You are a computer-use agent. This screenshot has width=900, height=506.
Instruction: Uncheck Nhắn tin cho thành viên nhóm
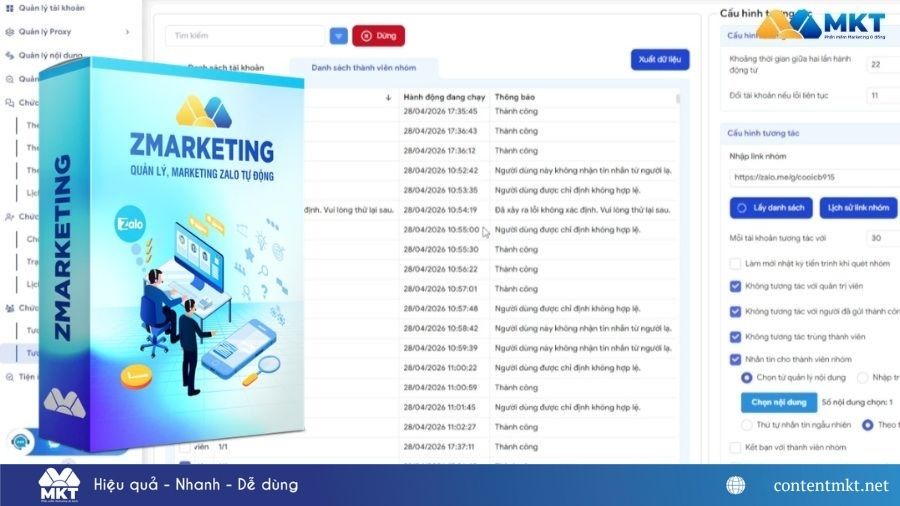click(735, 360)
